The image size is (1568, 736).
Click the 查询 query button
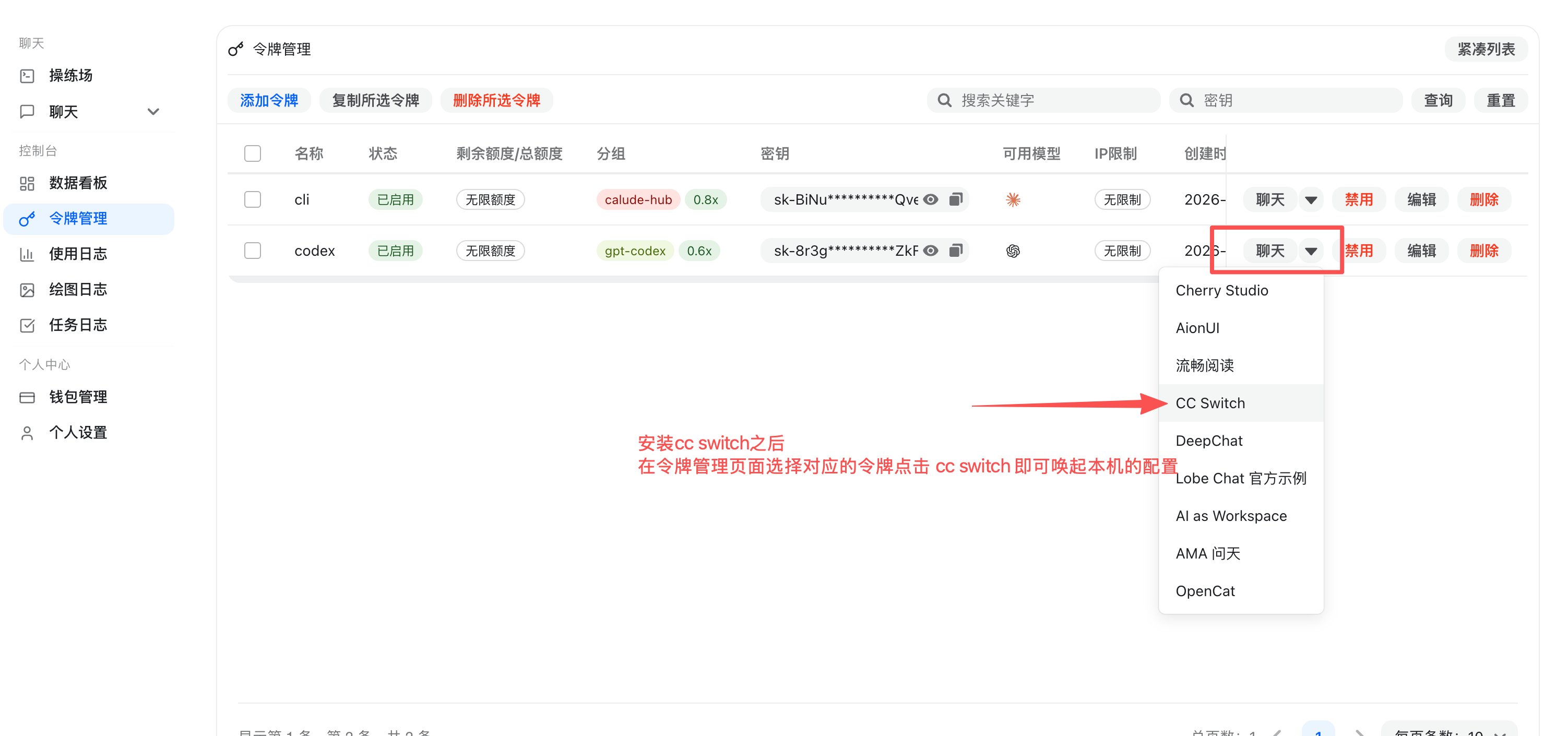[x=1439, y=100]
